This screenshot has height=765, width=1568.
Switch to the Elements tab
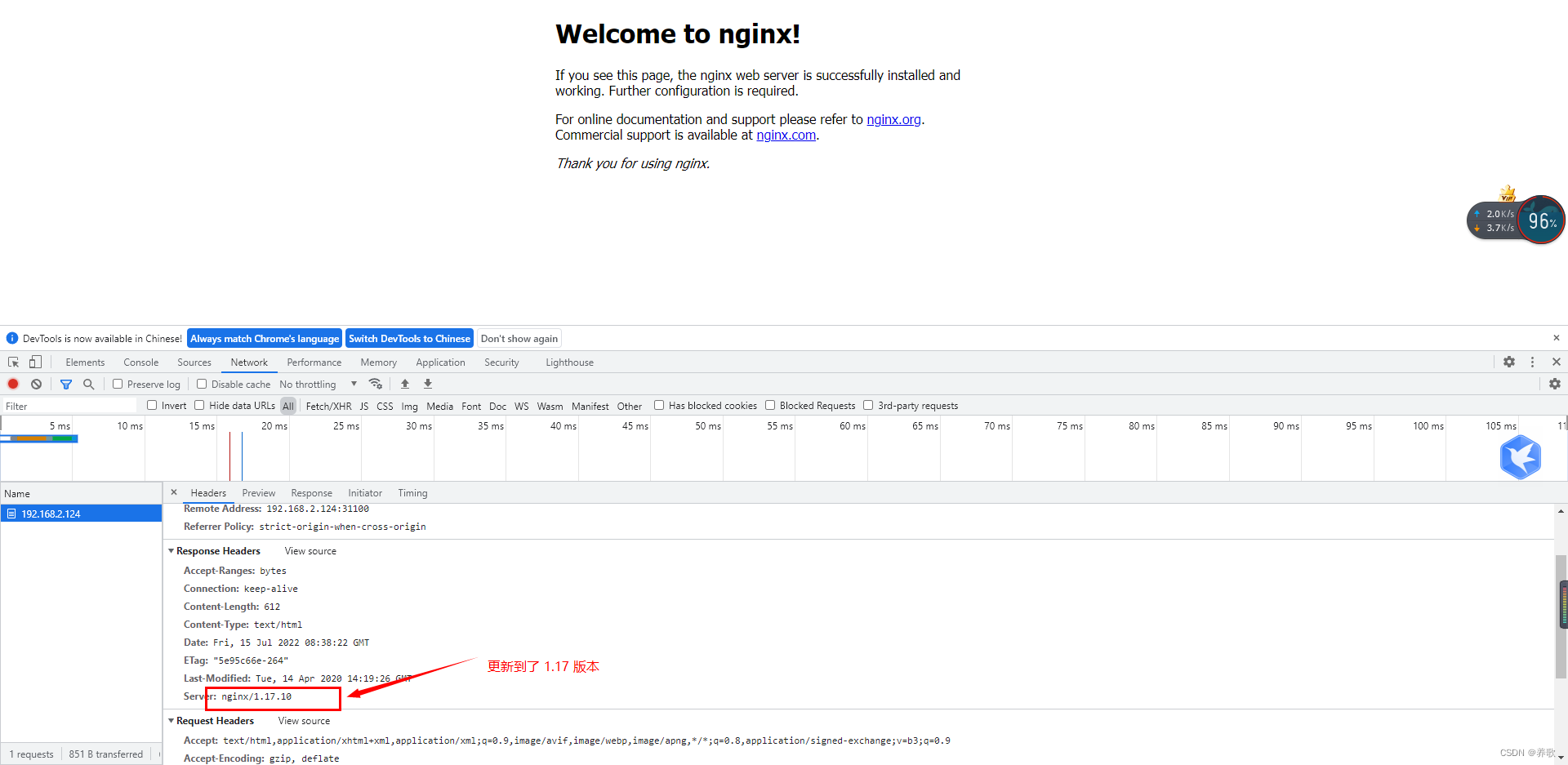pyautogui.click(x=85, y=362)
